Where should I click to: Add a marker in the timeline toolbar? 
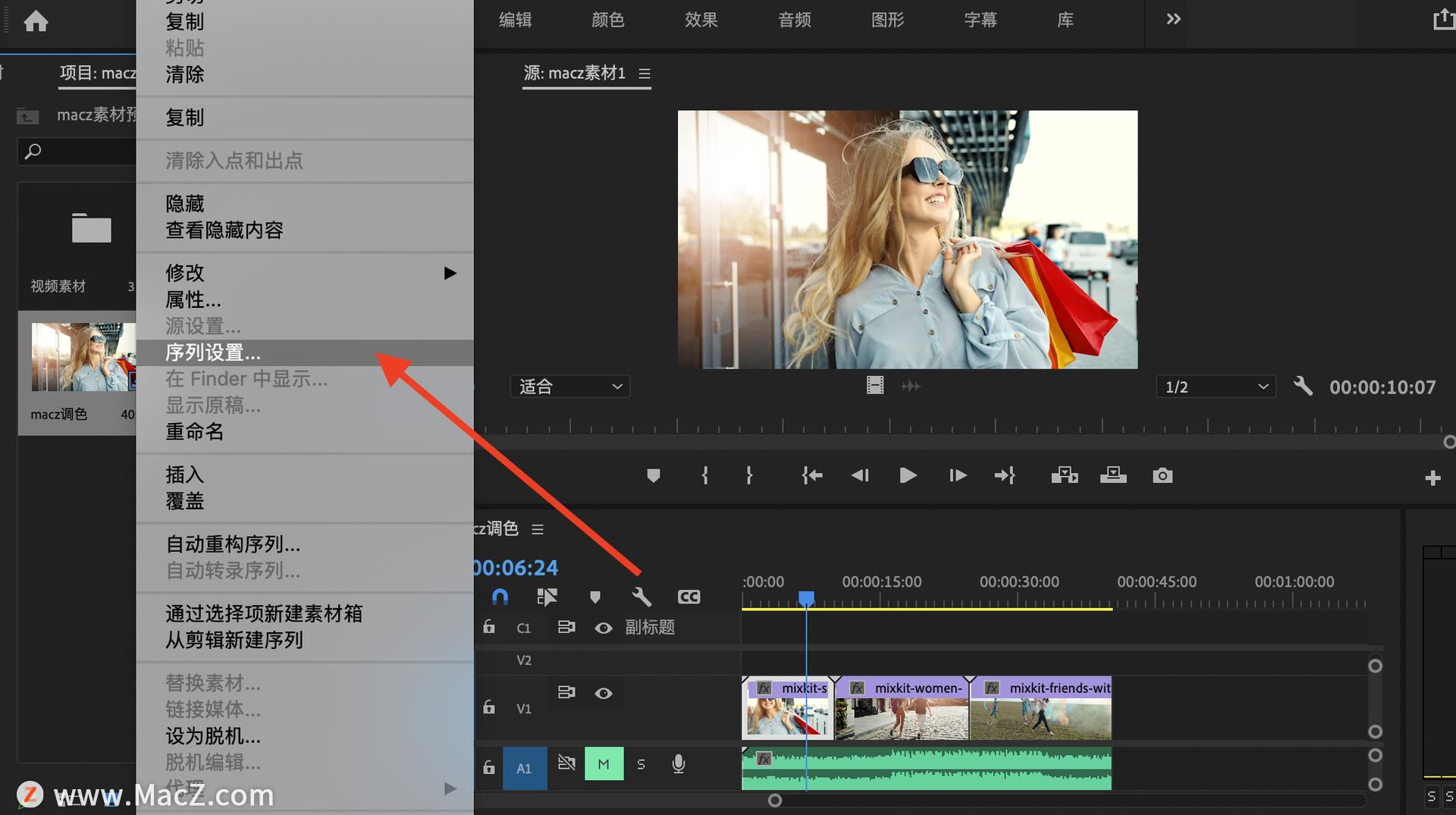(x=595, y=597)
